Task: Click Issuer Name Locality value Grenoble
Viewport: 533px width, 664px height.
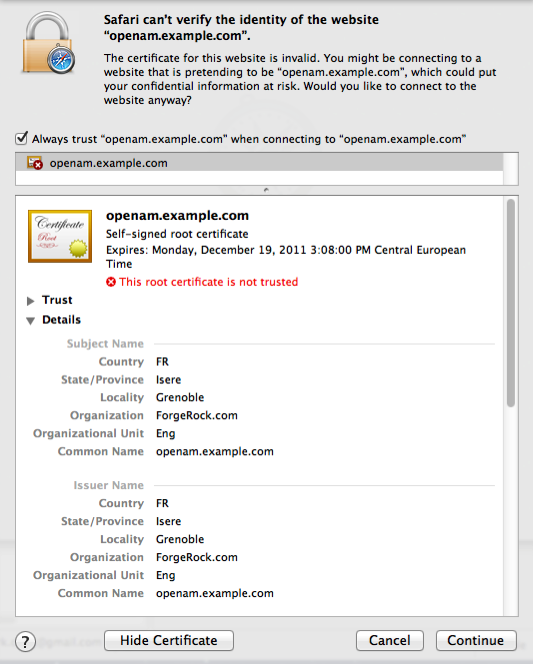Action: coord(180,539)
